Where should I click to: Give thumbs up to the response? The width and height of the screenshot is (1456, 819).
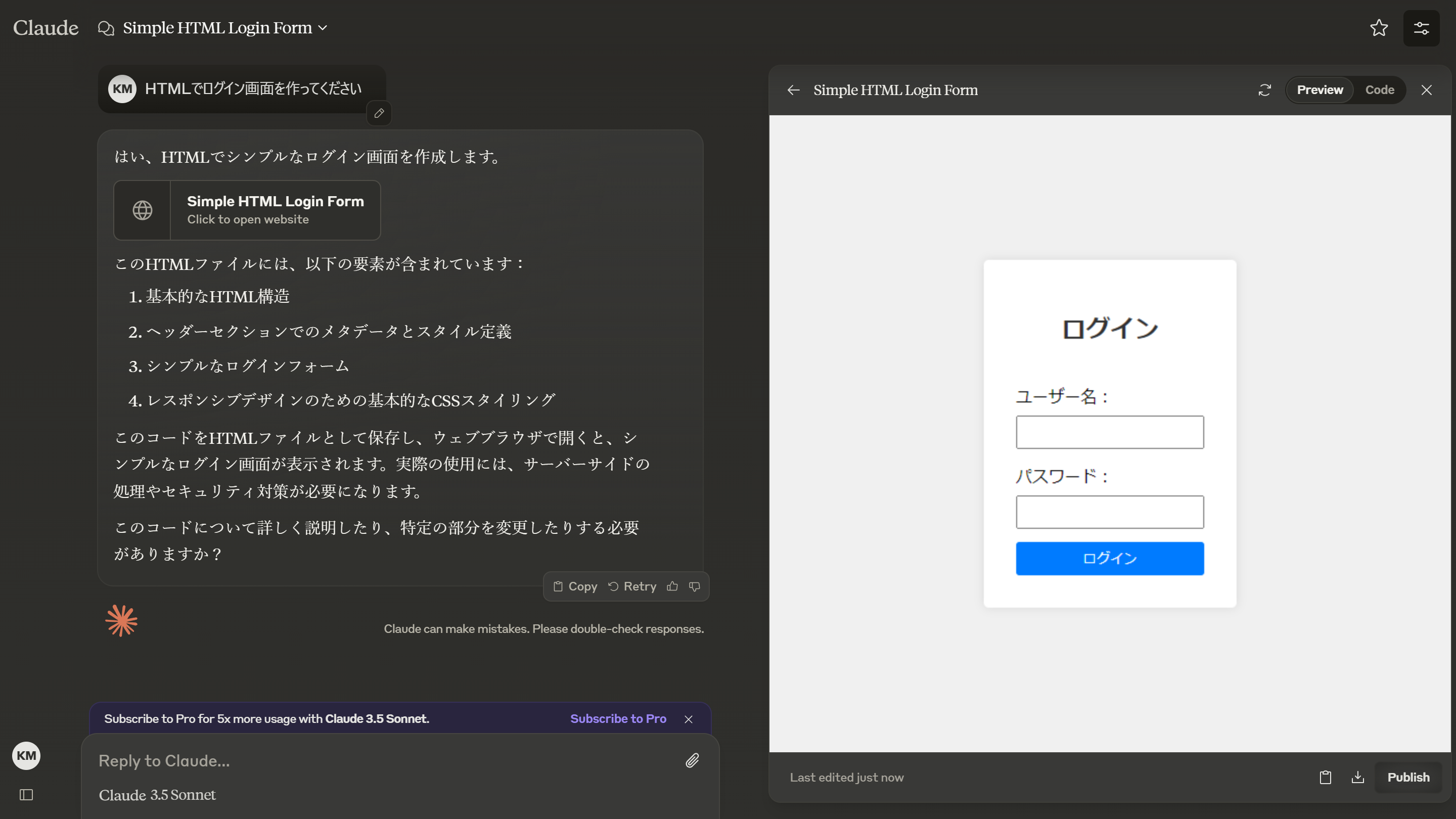point(672,586)
